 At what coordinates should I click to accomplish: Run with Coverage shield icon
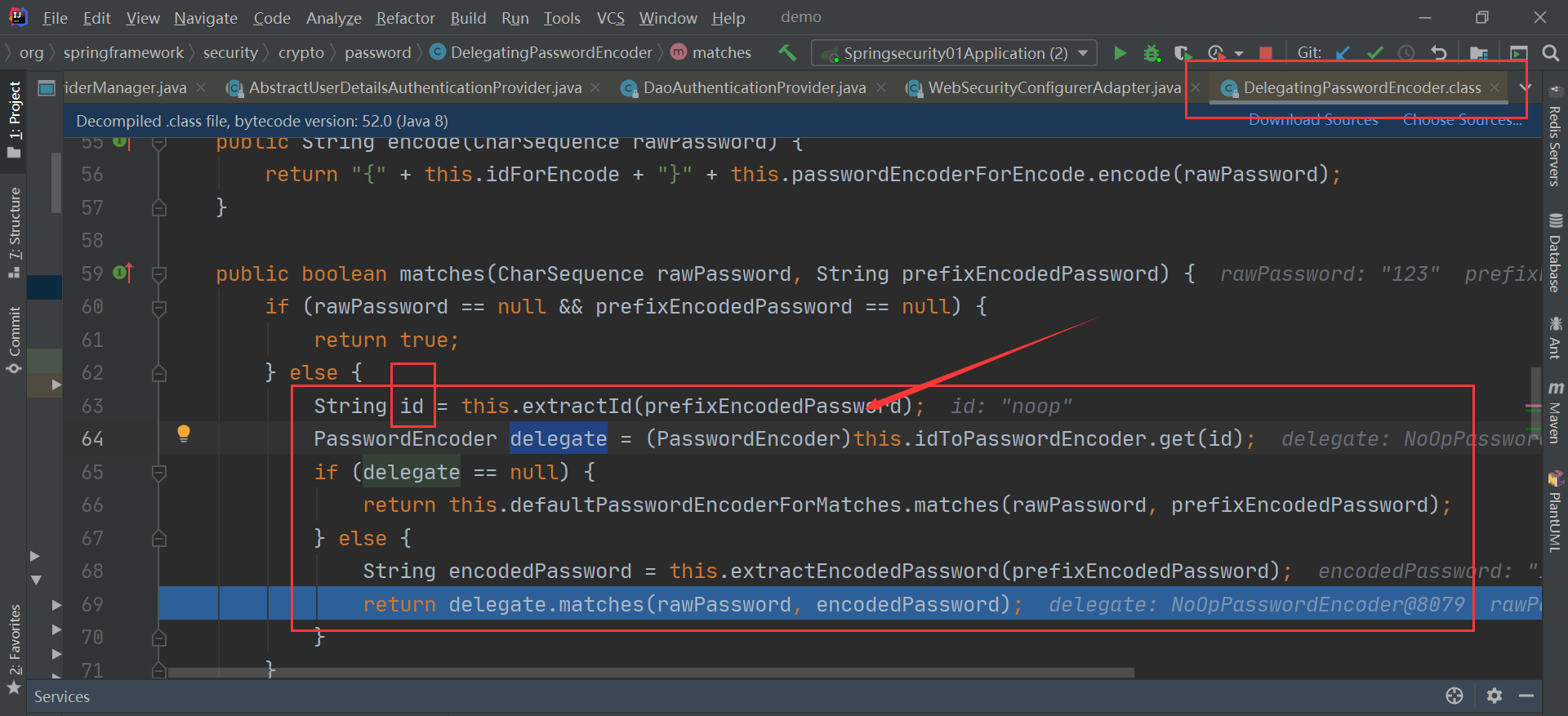tap(1183, 53)
